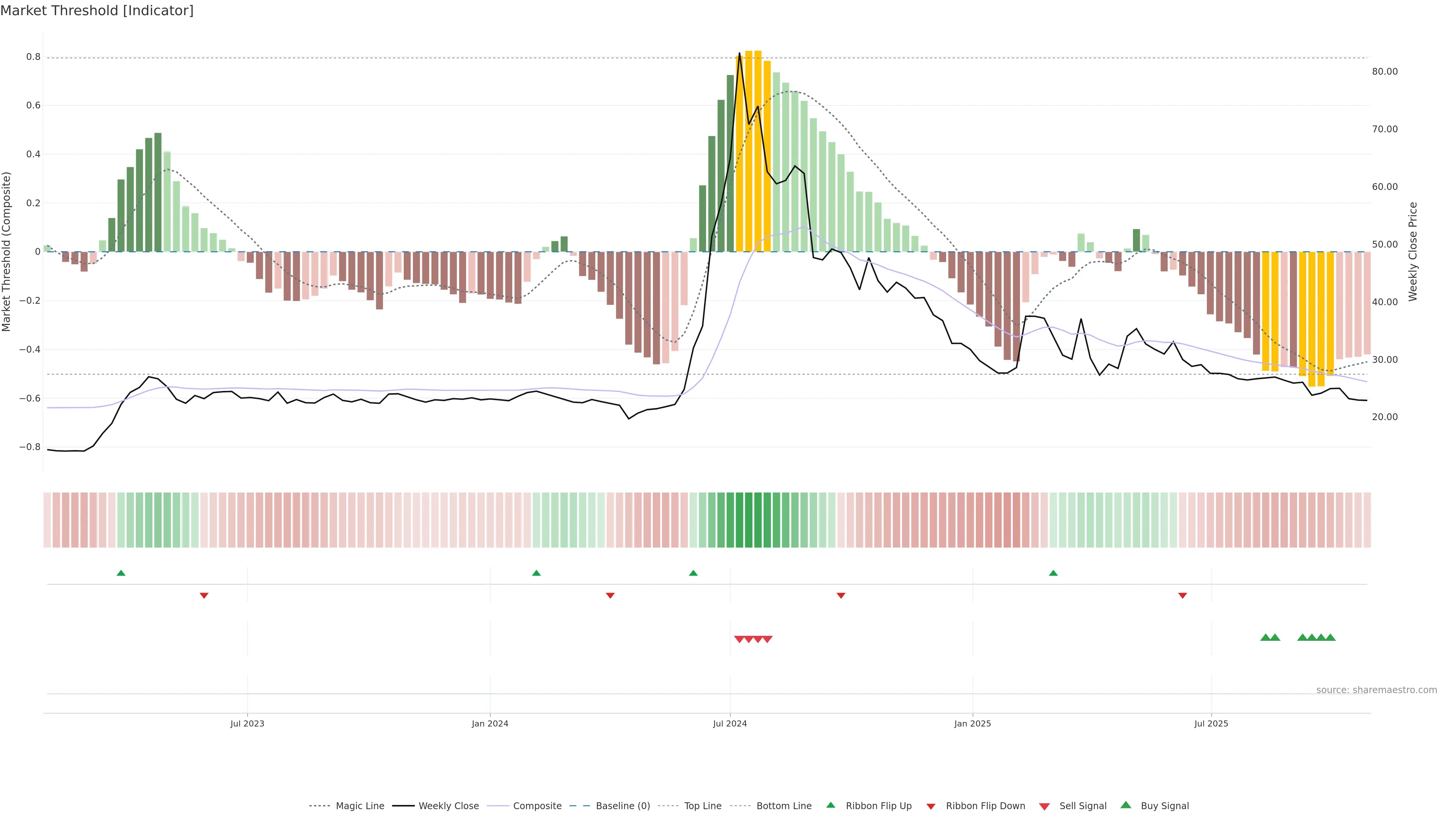Click the Jan 2025 x-axis label
This screenshot has height=819, width=1456.
coord(972,723)
